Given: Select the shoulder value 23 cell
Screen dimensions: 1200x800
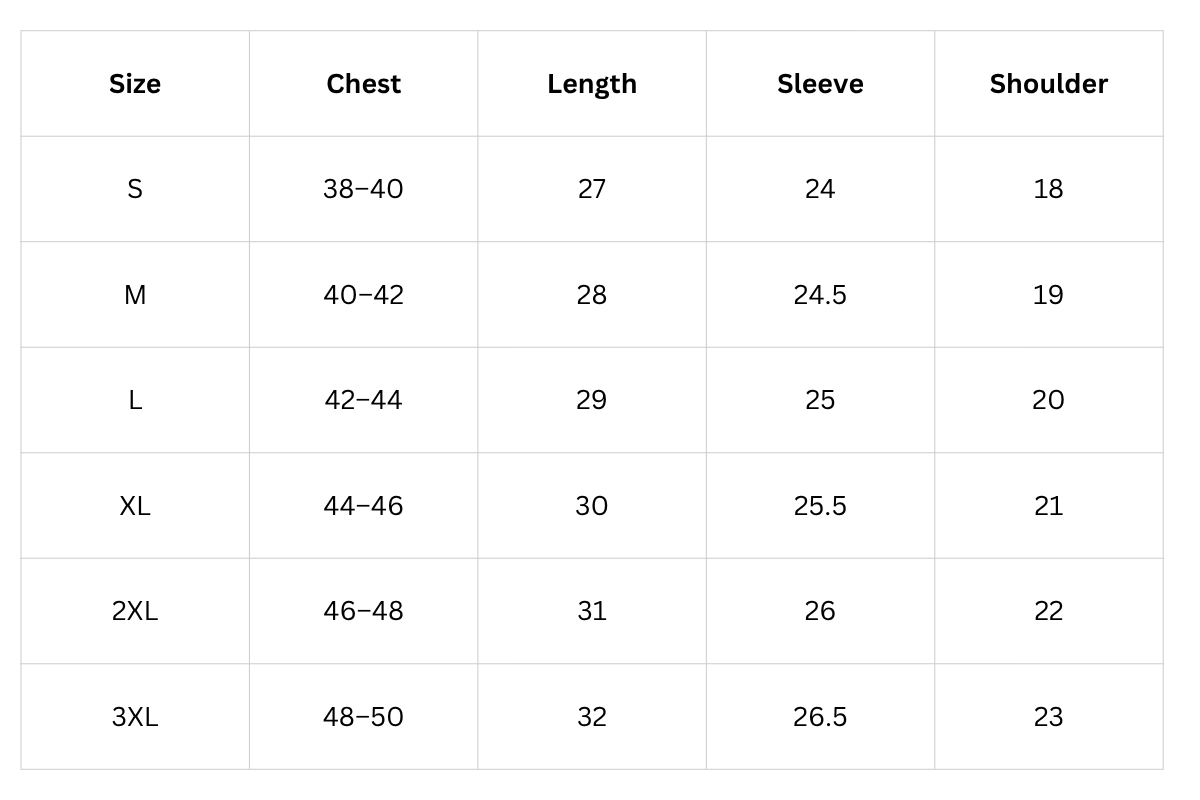Looking at the screenshot, I should pyautogui.click(x=1048, y=717).
